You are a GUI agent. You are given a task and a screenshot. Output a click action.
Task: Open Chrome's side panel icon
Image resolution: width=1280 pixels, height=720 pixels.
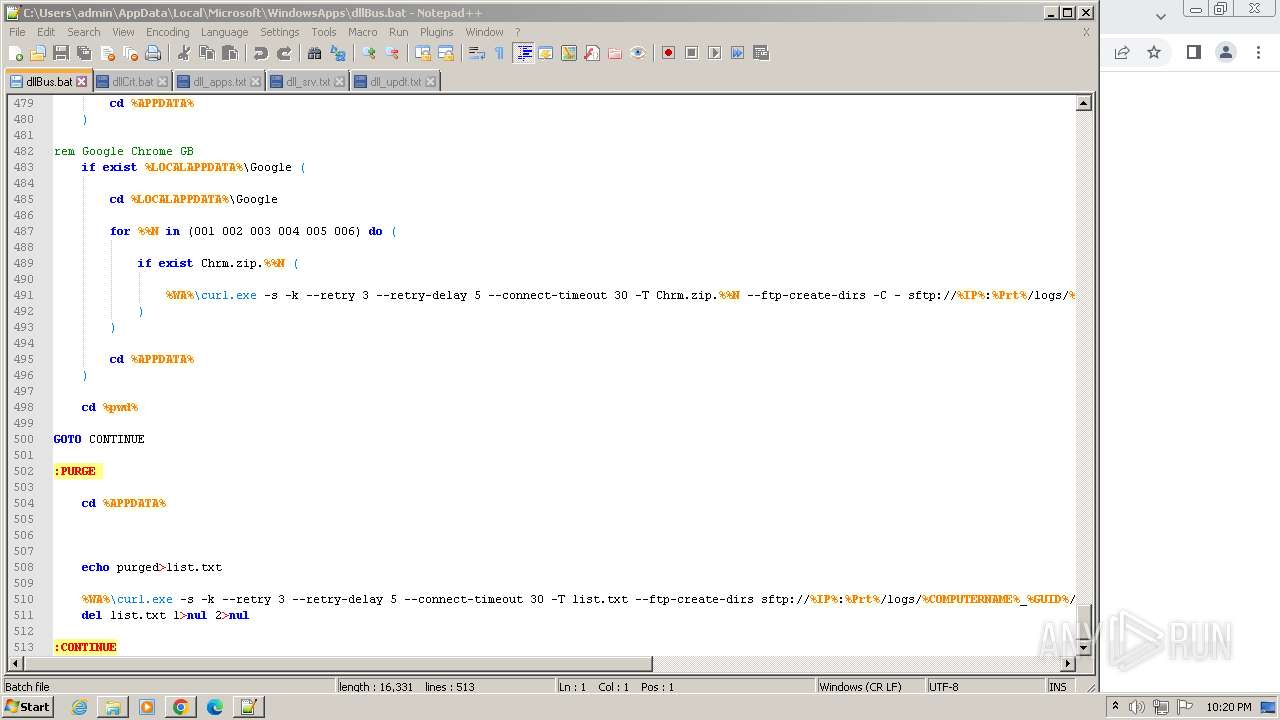1194,52
